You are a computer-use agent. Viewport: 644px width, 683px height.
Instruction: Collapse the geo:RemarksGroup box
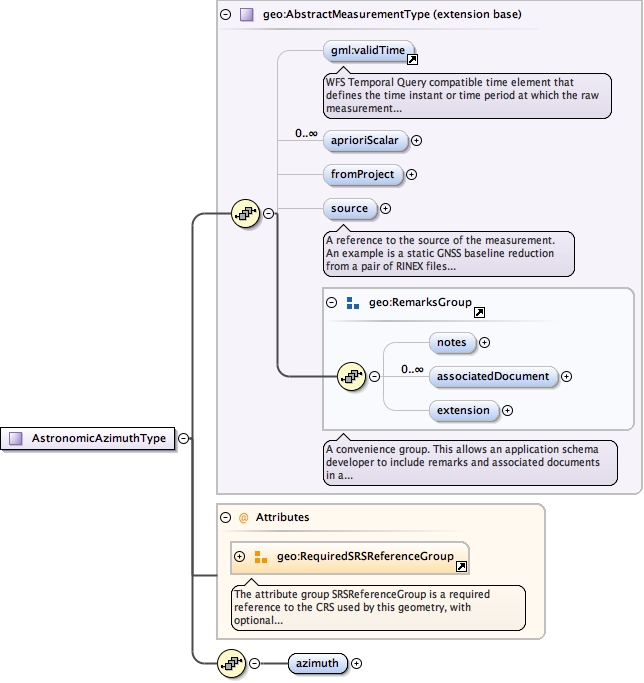[x=332, y=302]
